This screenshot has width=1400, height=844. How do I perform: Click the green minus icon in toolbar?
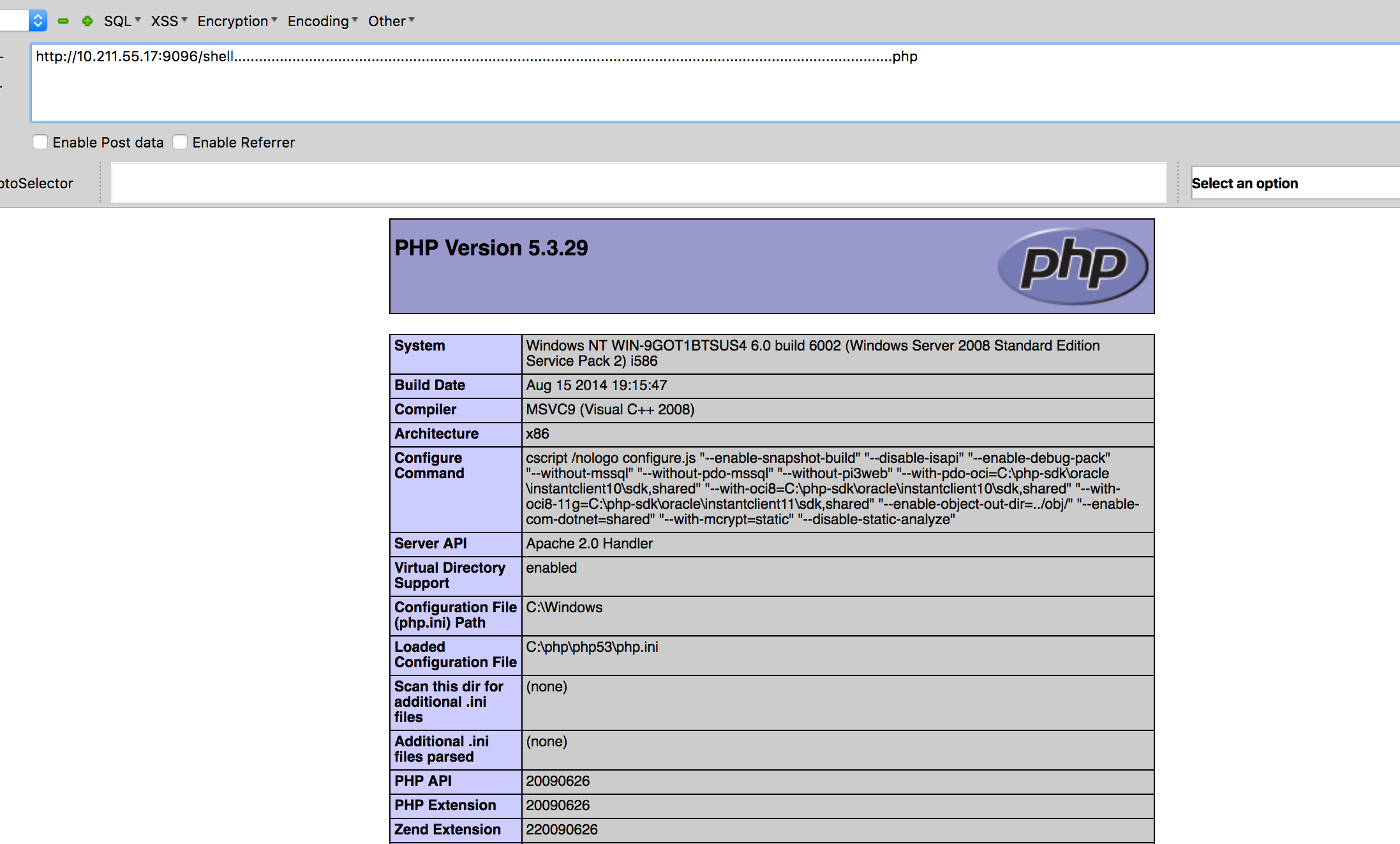63,21
